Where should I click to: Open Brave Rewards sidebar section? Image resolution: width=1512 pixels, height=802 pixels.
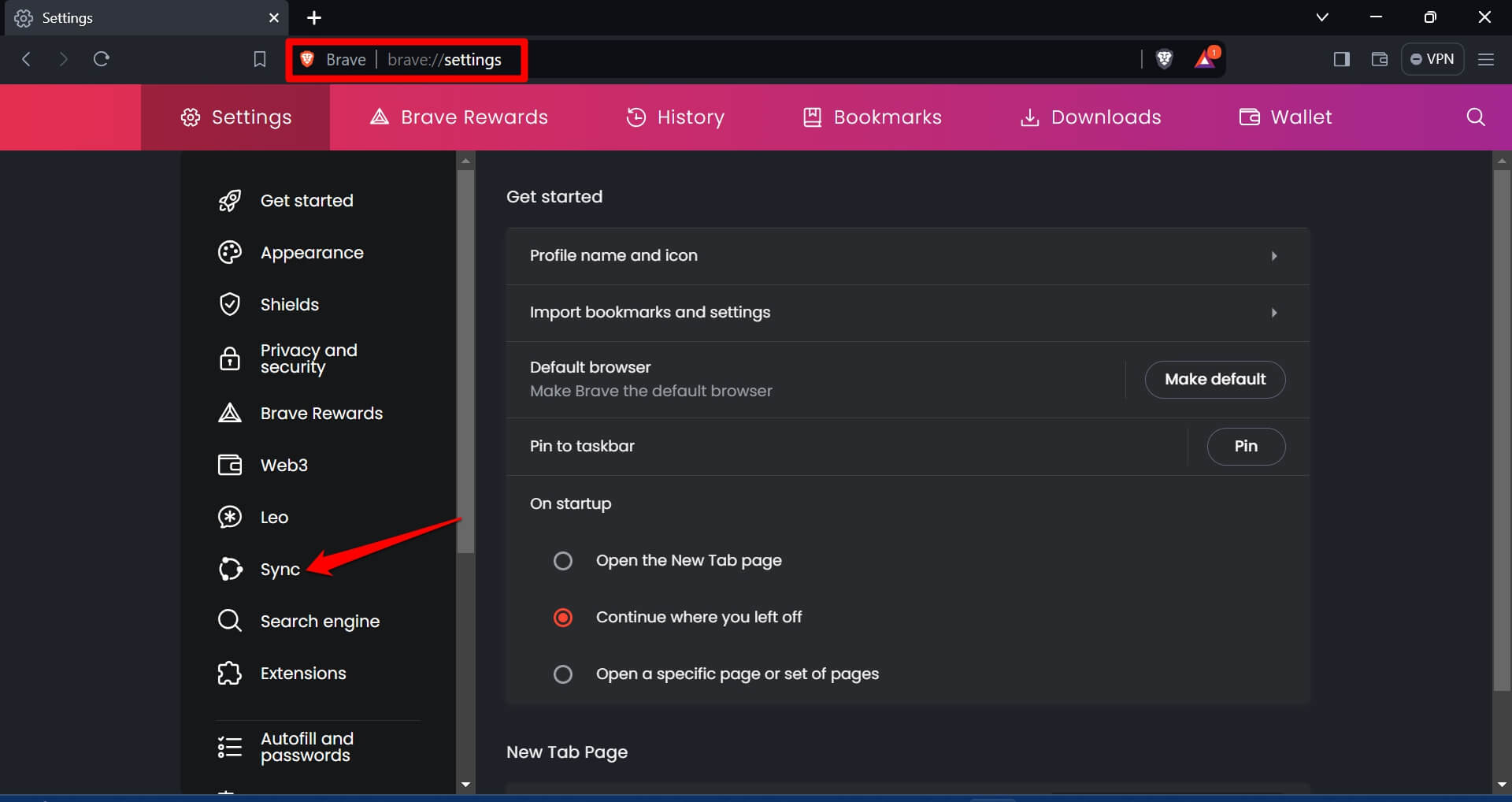pos(321,414)
